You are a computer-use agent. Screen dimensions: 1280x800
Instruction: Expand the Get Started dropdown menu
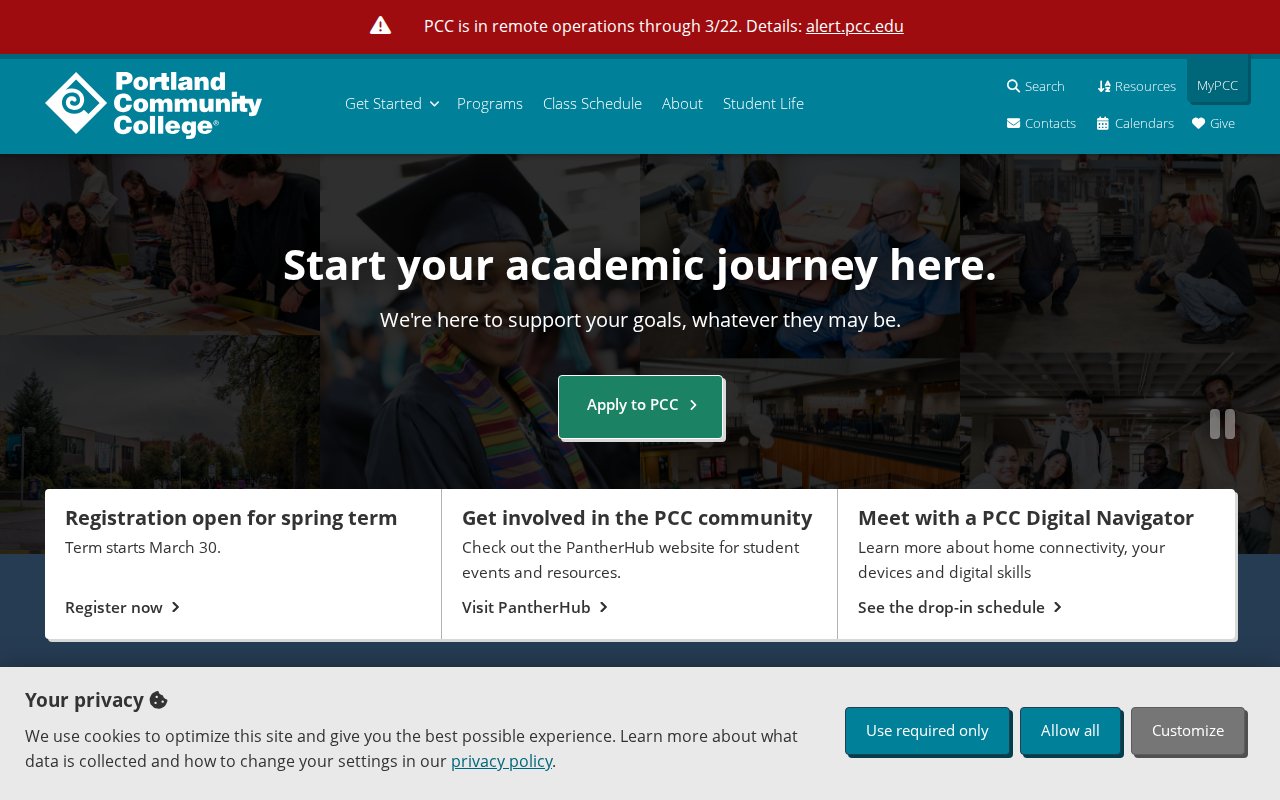(x=391, y=103)
